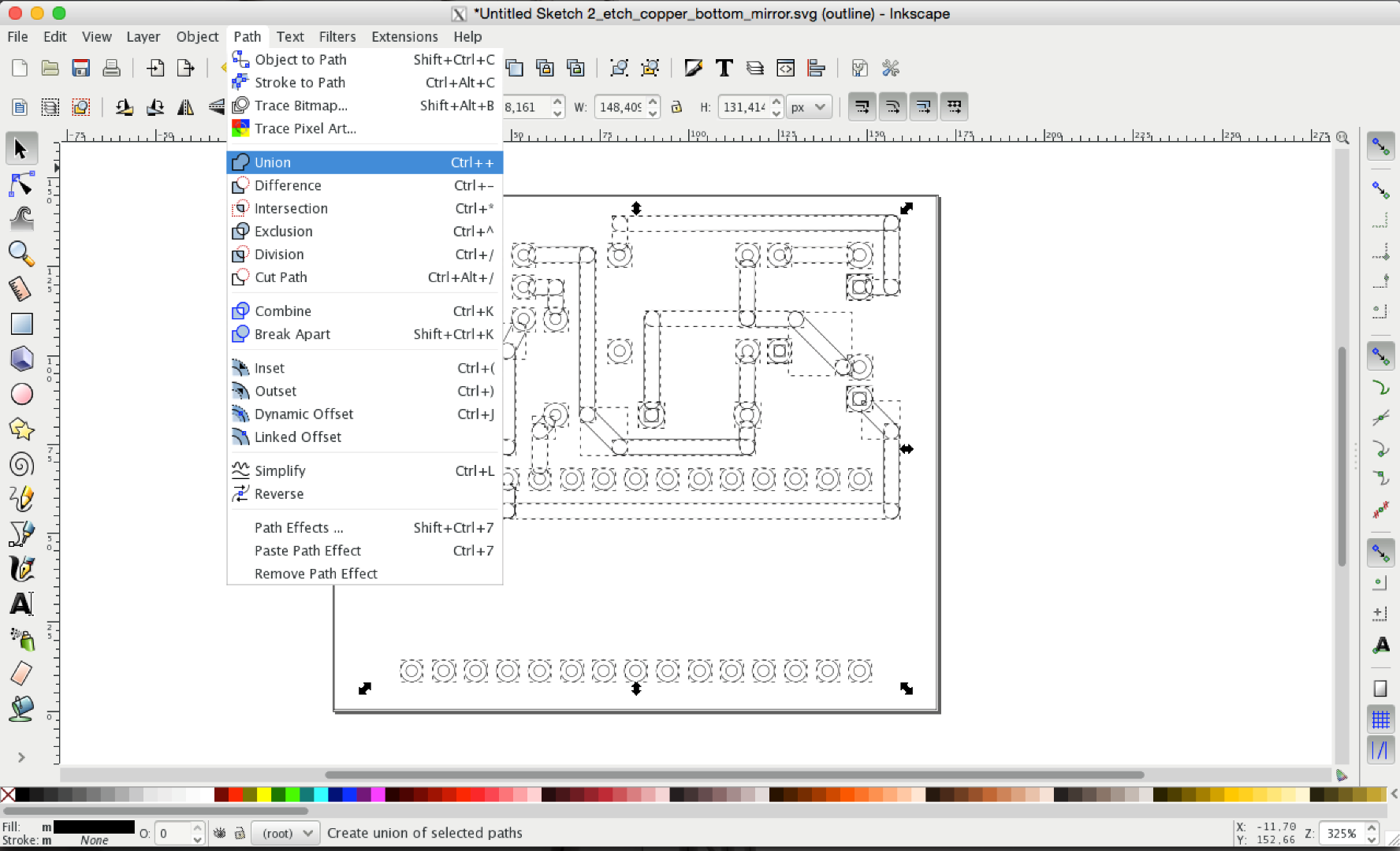This screenshot has width=1400, height=851.
Task: Choose Stroke to Path
Action: 365,82
